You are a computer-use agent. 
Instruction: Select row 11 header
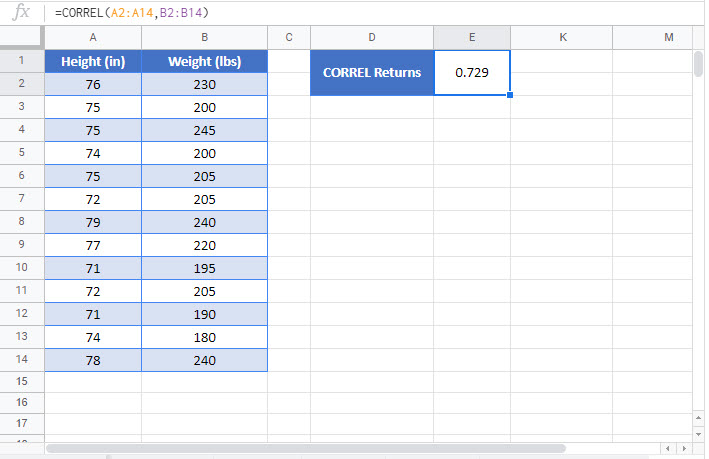[22, 290]
